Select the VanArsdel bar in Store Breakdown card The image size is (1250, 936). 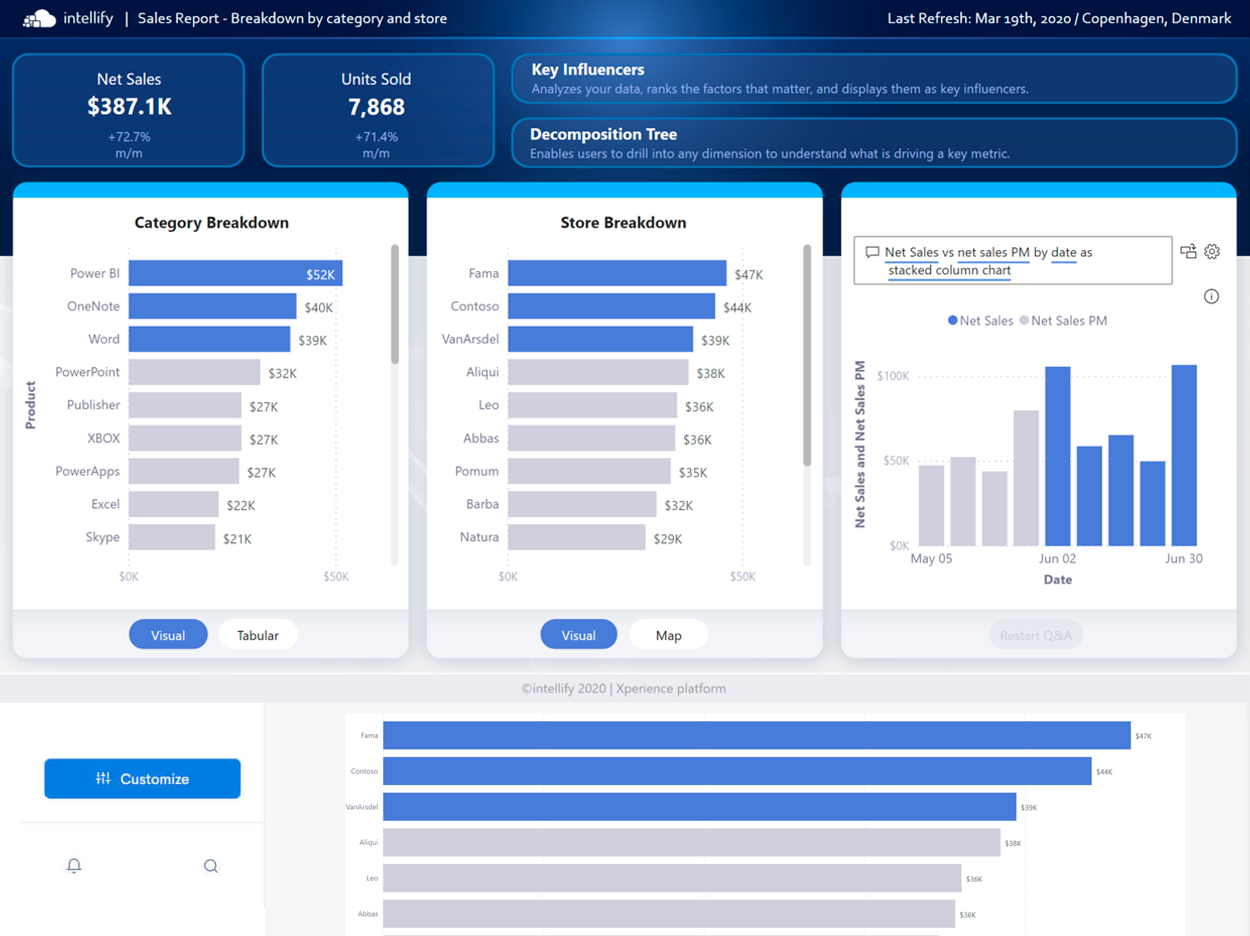[600, 339]
